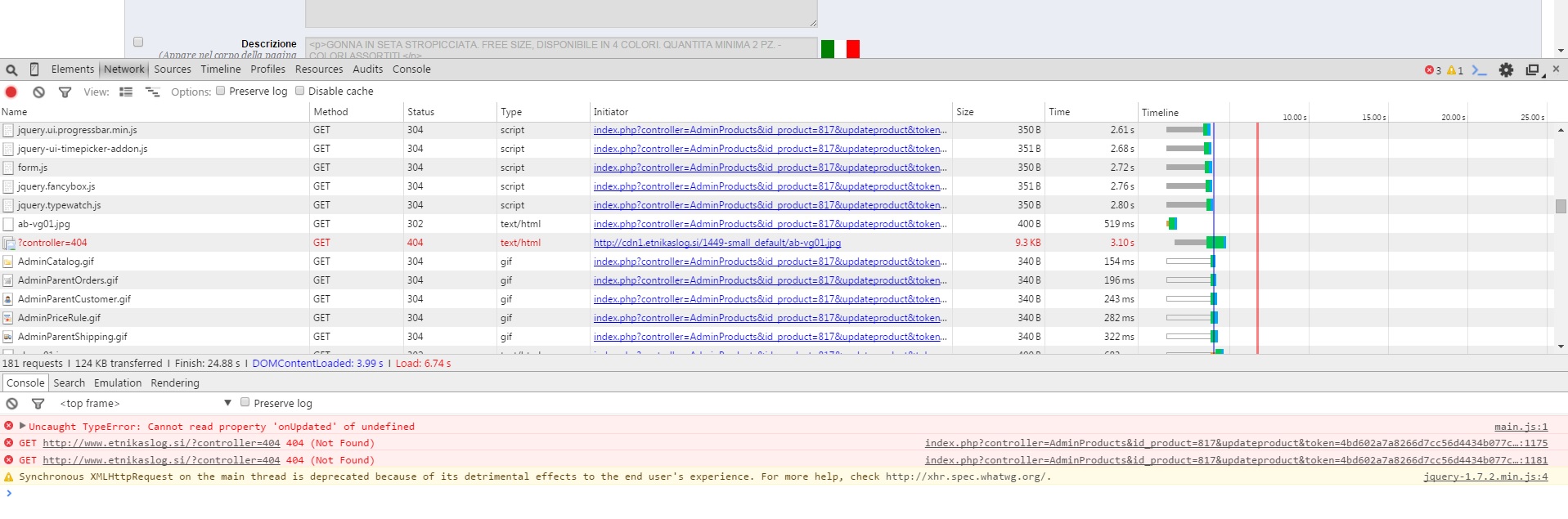Select the Rendering drawer tab

point(175,383)
